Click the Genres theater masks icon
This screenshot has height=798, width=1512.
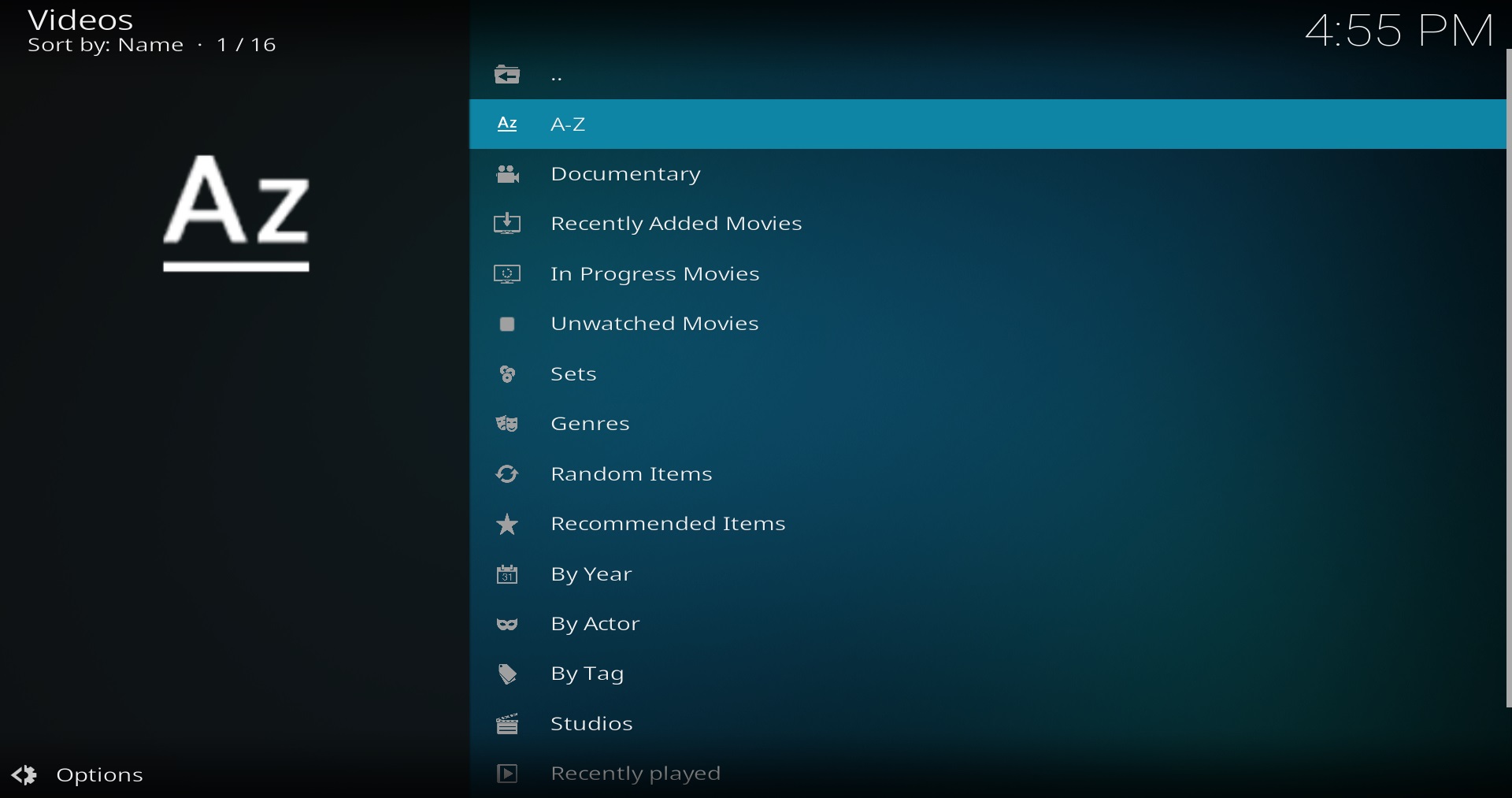coord(507,425)
